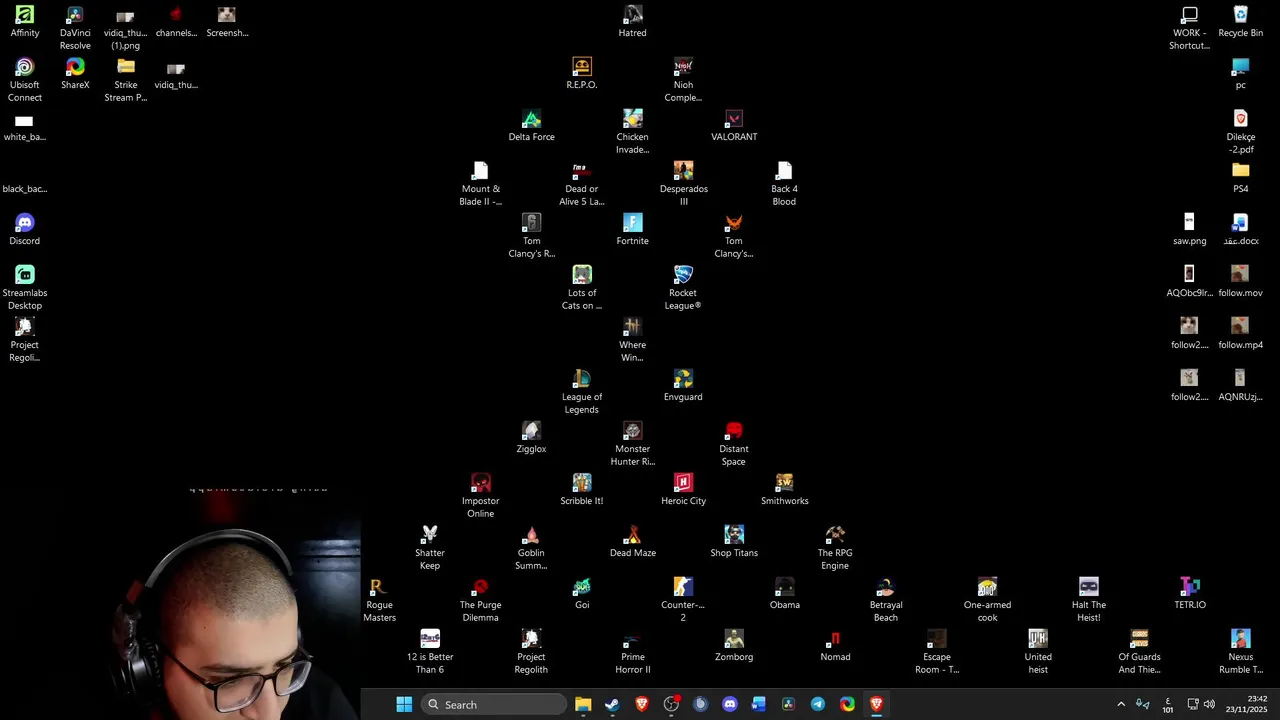1280x720 pixels.
Task: Open the Distant Space shortcut
Action: (x=734, y=444)
